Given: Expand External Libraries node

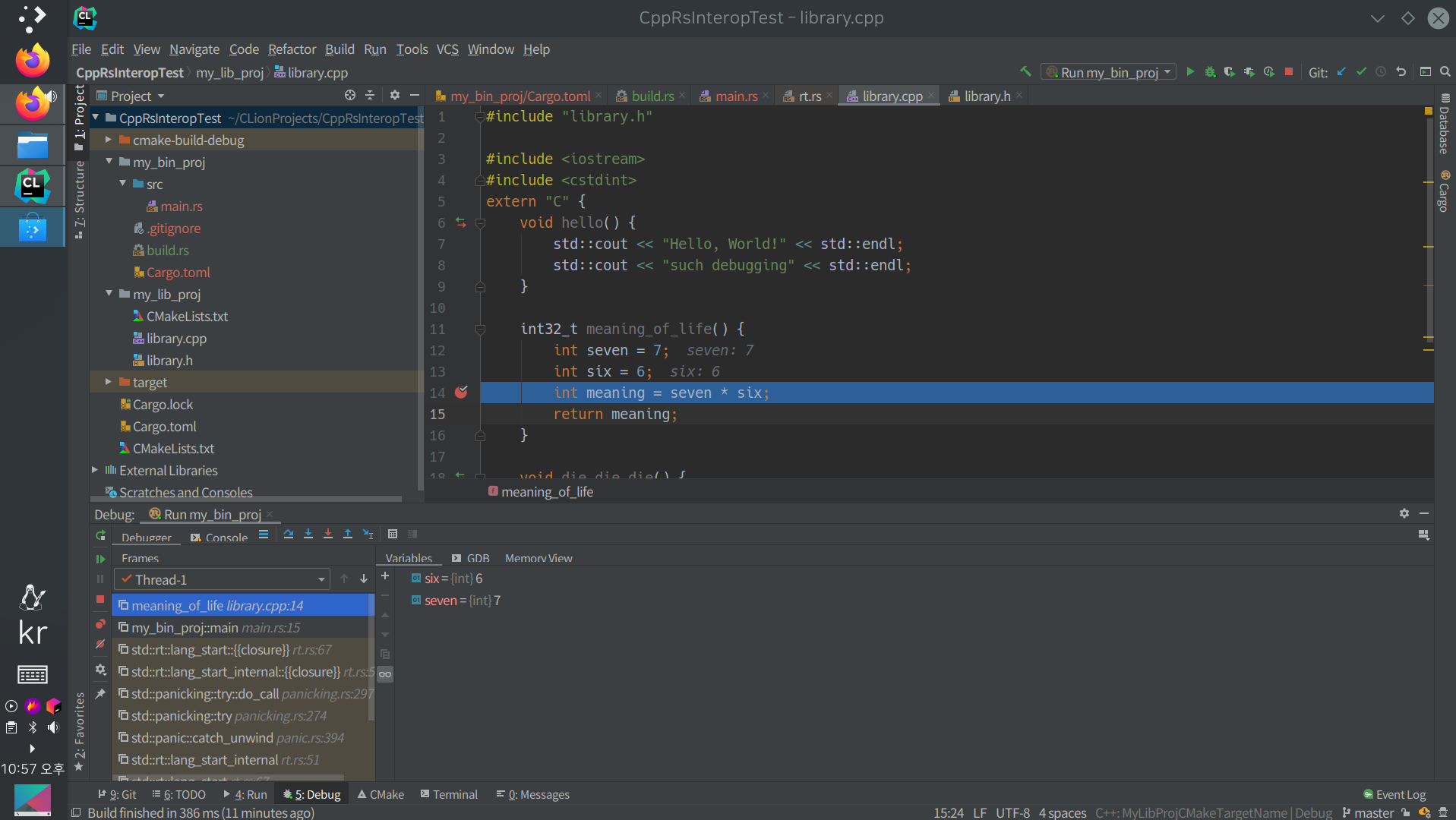Looking at the screenshot, I should [x=95, y=470].
